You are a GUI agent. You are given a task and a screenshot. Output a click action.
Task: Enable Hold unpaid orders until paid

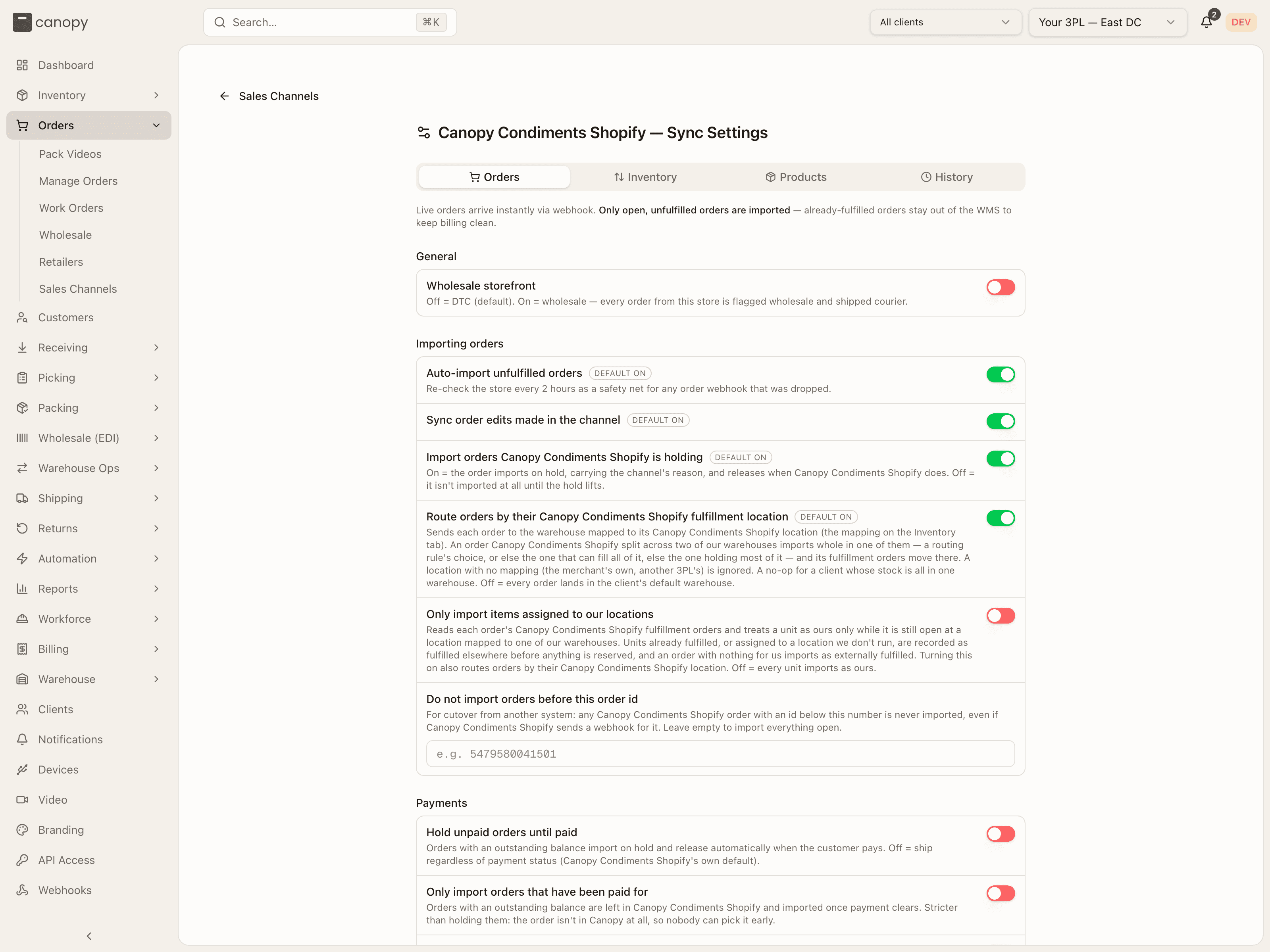[1000, 833]
